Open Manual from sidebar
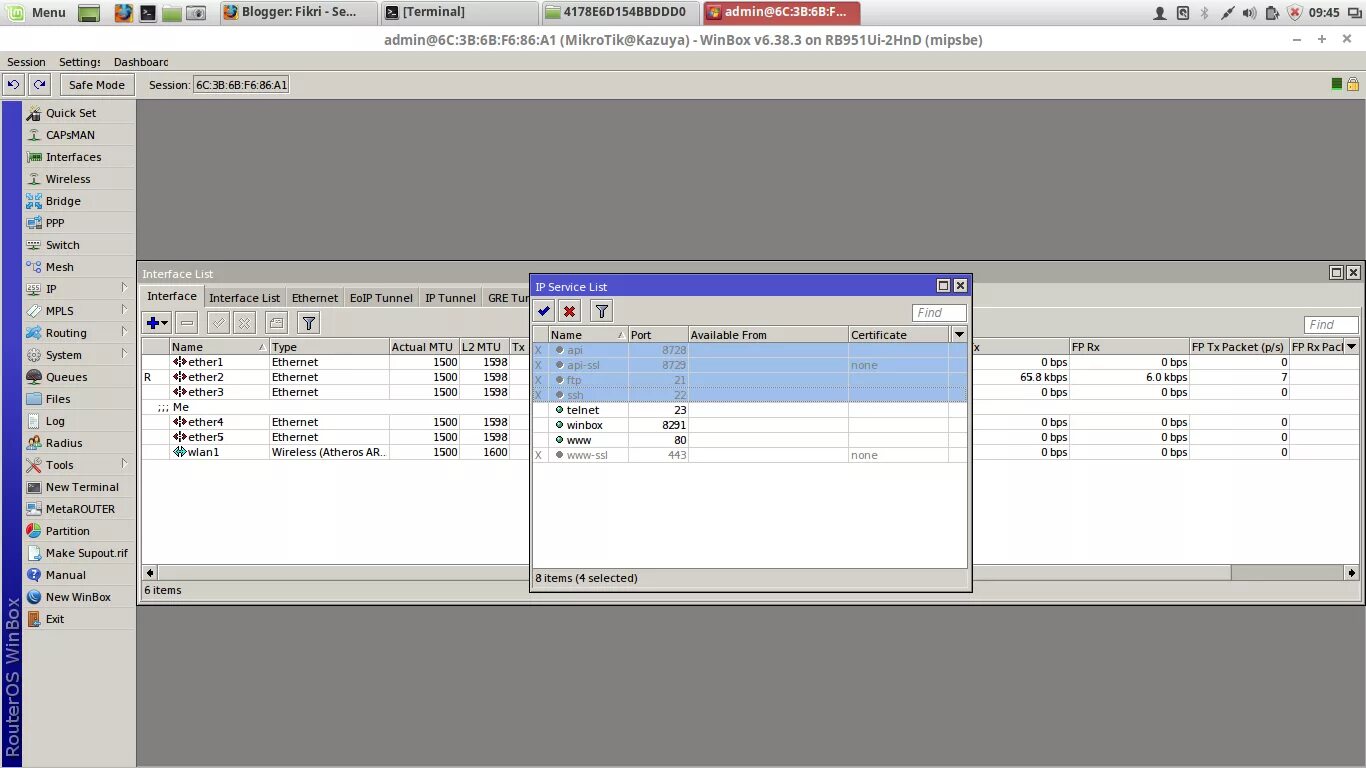1366x768 pixels. [79, 575]
